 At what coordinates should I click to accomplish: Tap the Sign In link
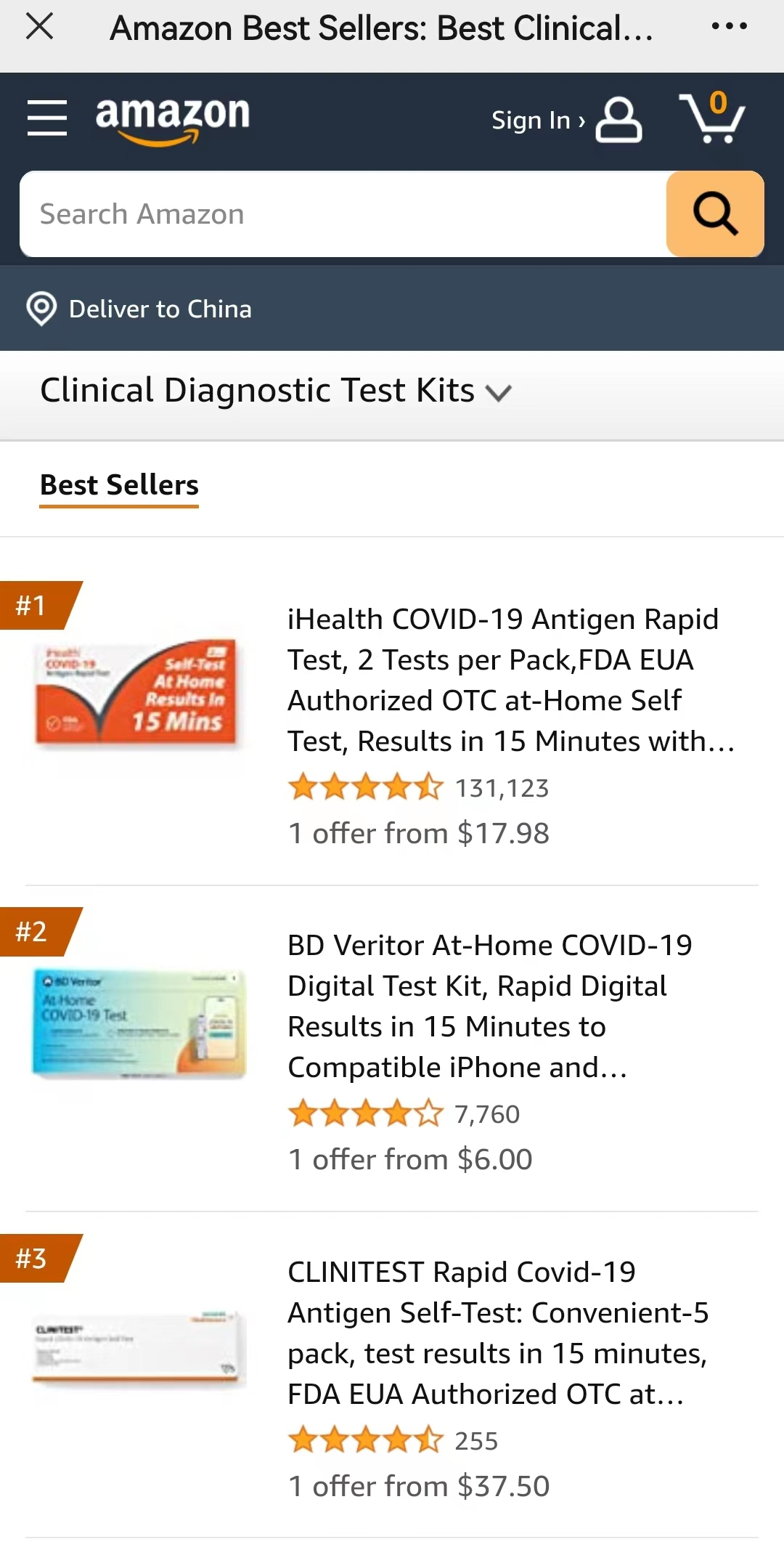click(x=537, y=121)
